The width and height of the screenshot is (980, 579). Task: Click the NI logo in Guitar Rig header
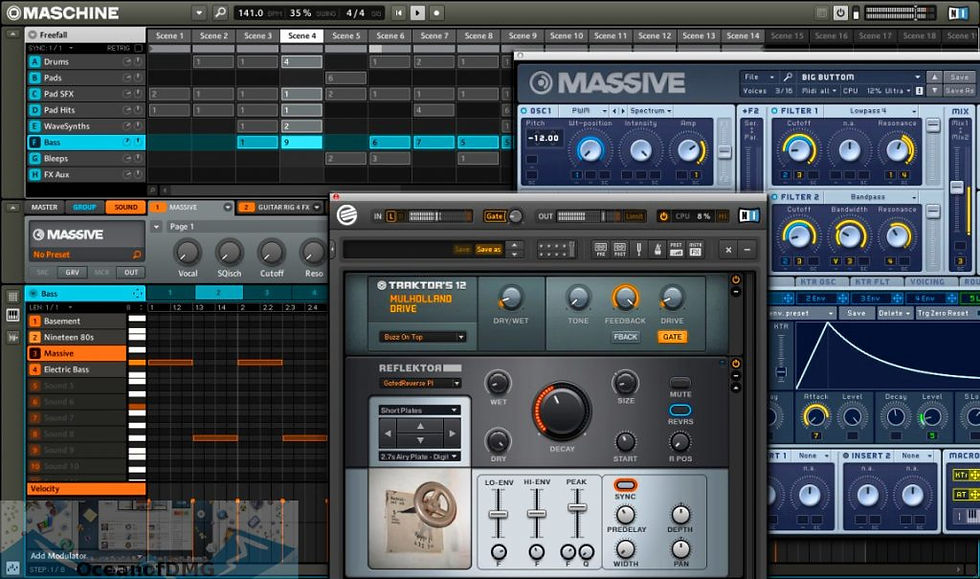pos(749,216)
